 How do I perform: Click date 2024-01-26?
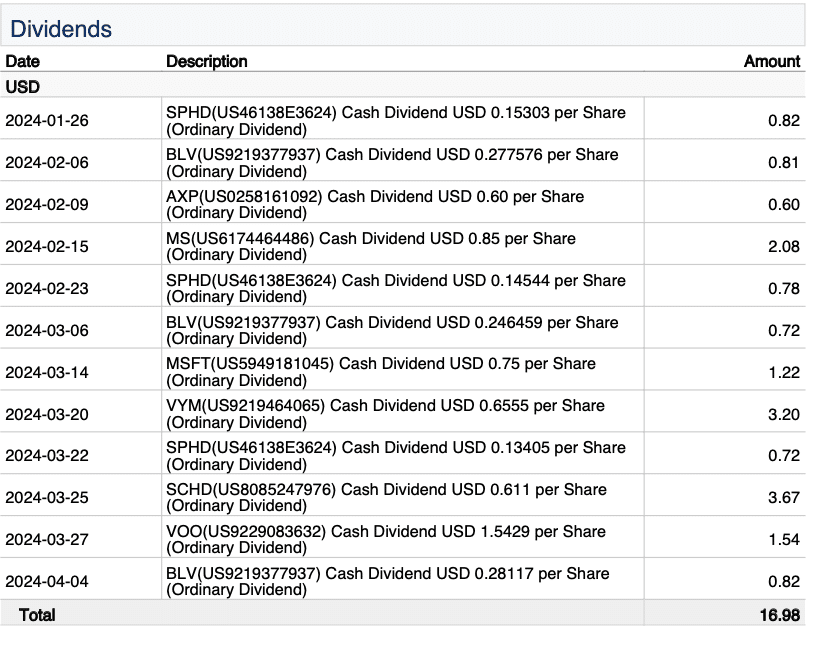[47, 121]
